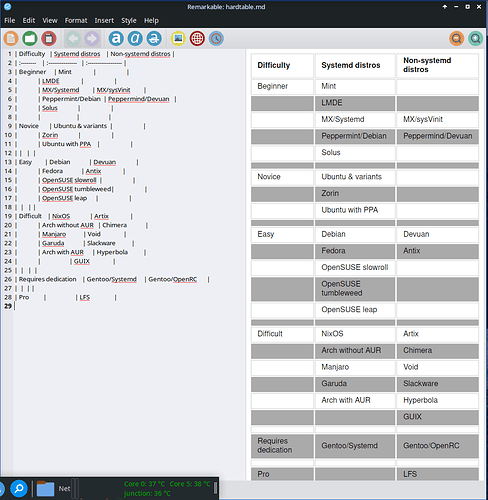This screenshot has height=500, width=488.
Task: Zoom out with orange magnifier icon
Action: (x=457, y=39)
